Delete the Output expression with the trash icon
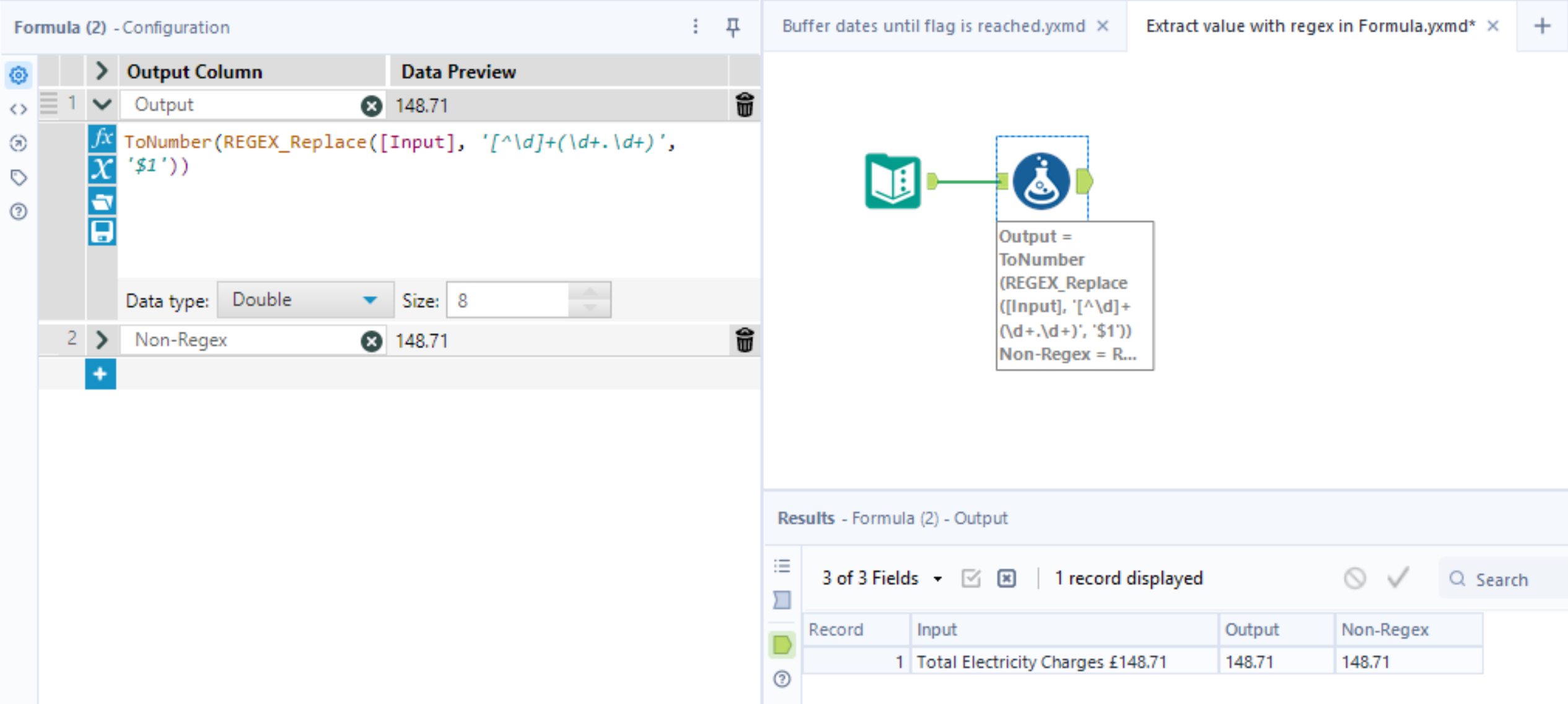Screen dimensions: 1568x704 pos(744,105)
